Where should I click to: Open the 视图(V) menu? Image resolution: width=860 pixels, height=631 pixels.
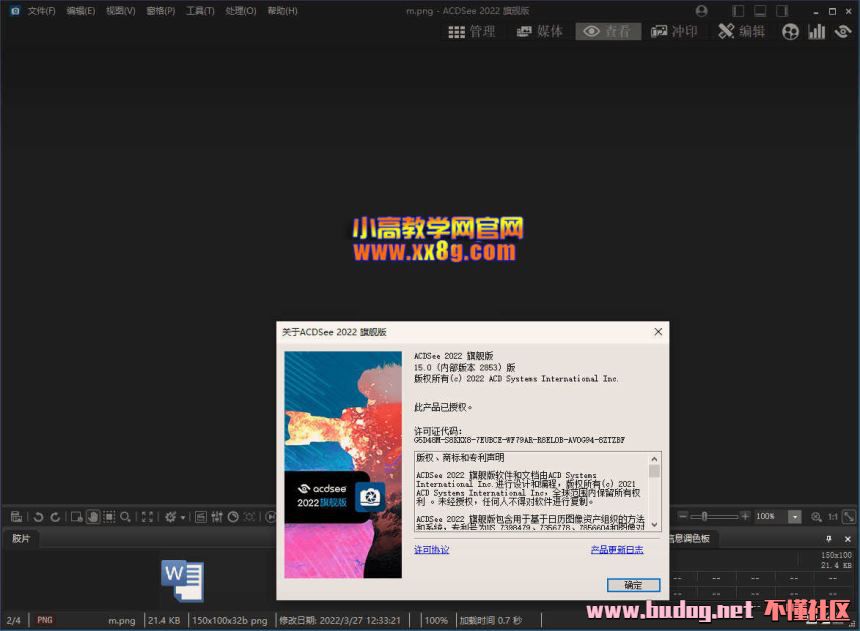coord(121,10)
